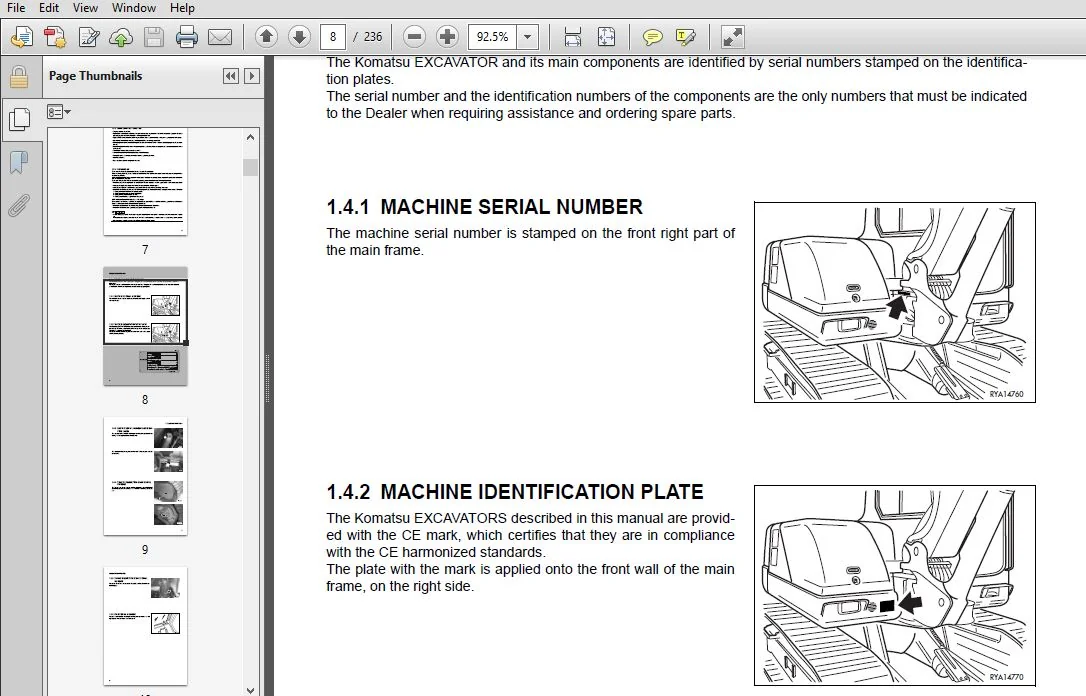The width and height of the screenshot is (1086, 696).
Task: Go to previous page with up arrow
Action: [266, 37]
